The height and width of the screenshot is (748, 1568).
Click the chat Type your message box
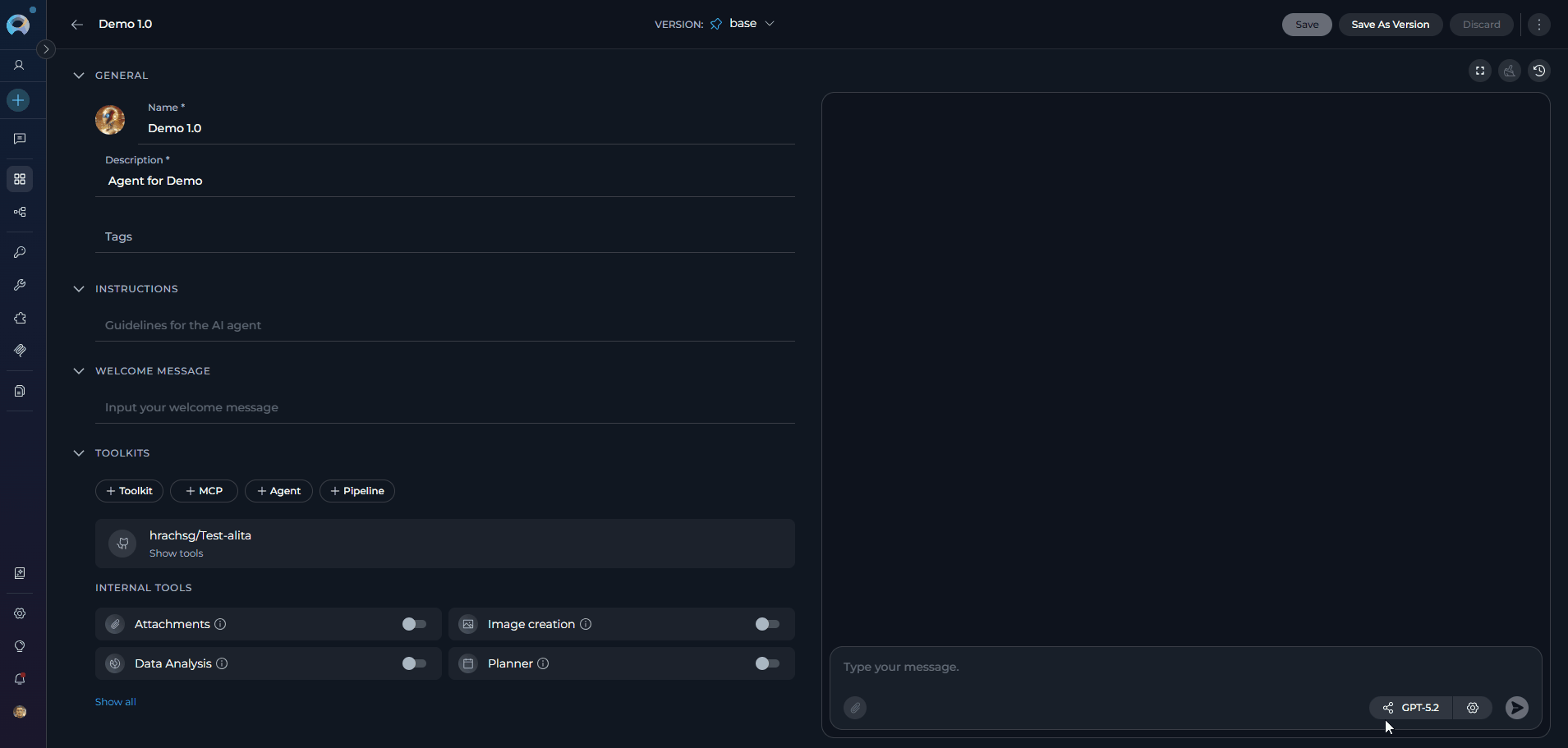pos(1185,667)
